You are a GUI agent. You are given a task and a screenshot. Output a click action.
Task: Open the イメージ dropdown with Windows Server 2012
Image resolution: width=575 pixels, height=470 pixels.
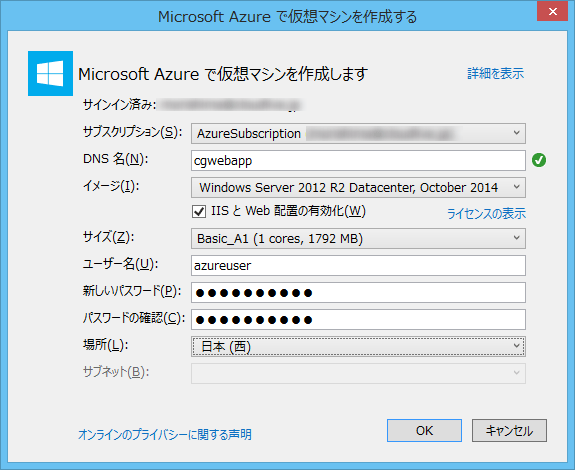(358, 188)
